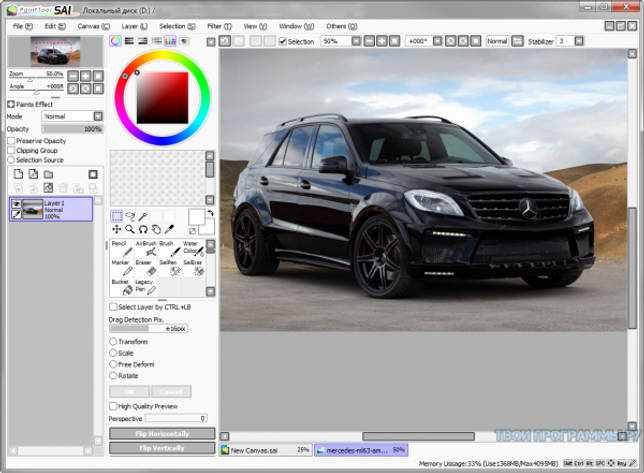Image resolution: width=644 pixels, height=473 pixels.
Task: Choose the Marker tool
Action: 122,268
